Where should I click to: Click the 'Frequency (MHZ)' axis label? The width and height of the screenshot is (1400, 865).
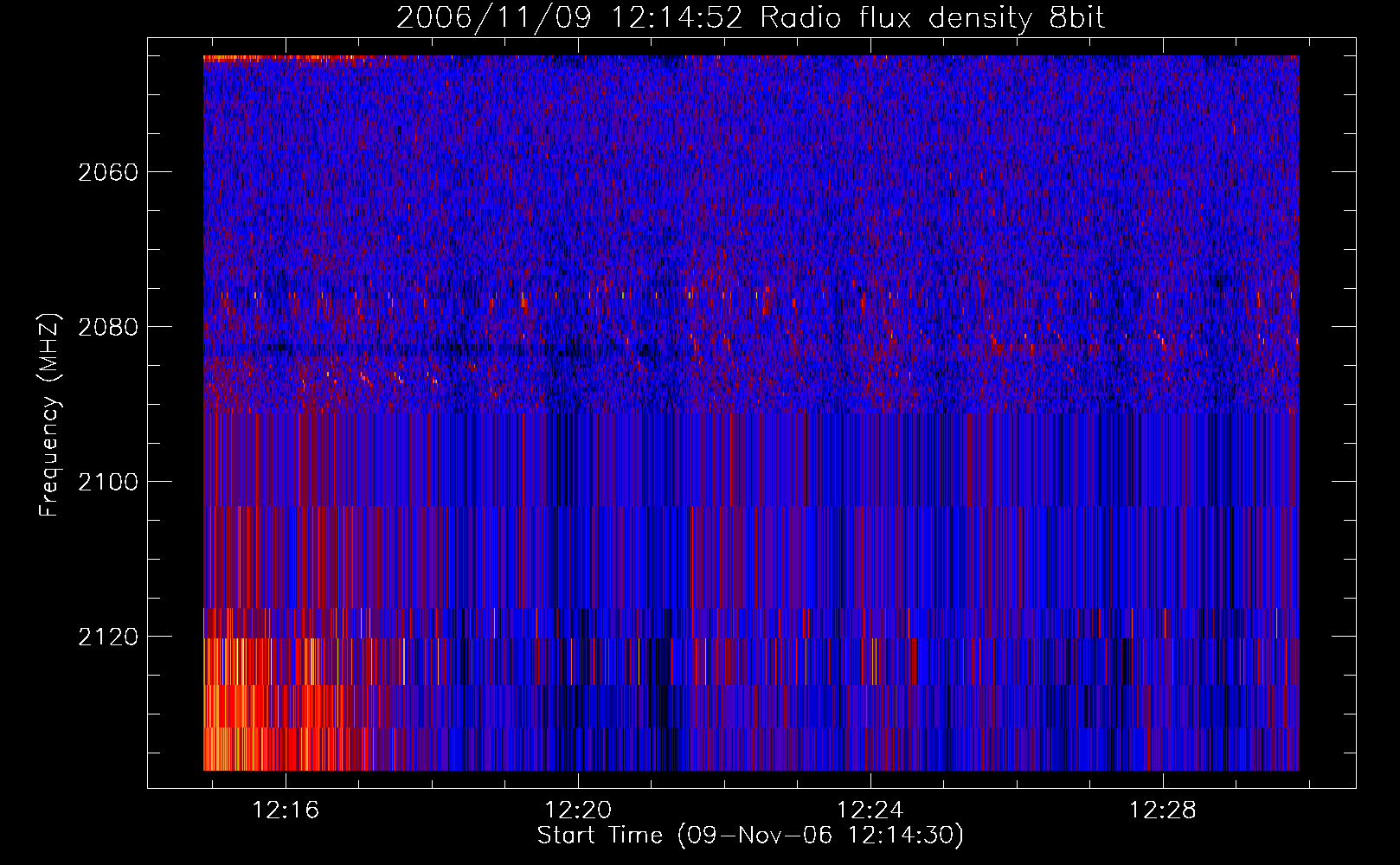tap(49, 415)
